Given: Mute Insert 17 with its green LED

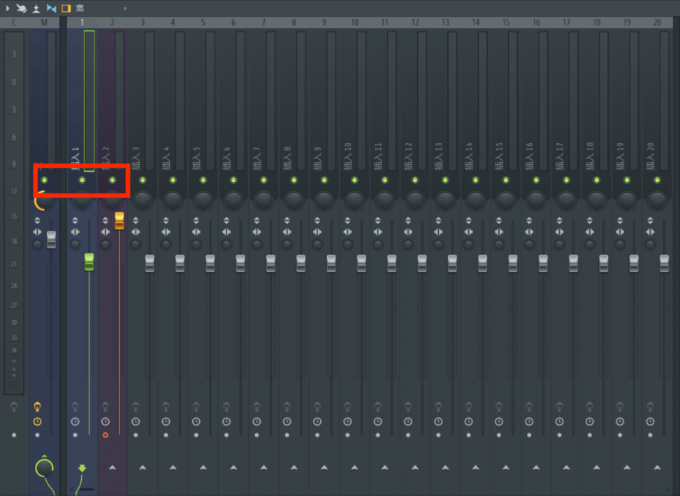Looking at the screenshot, I should point(566,180).
